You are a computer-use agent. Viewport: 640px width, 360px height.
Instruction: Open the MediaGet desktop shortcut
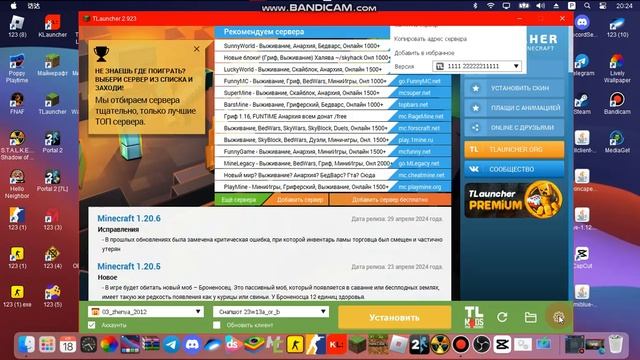click(x=617, y=142)
